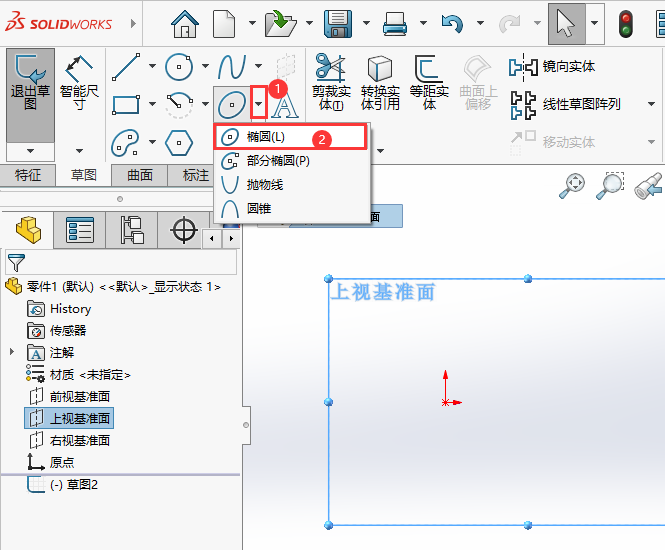665x550 pixels.
Task: Select 上视基准面 in the feature tree
Action: click(70, 418)
